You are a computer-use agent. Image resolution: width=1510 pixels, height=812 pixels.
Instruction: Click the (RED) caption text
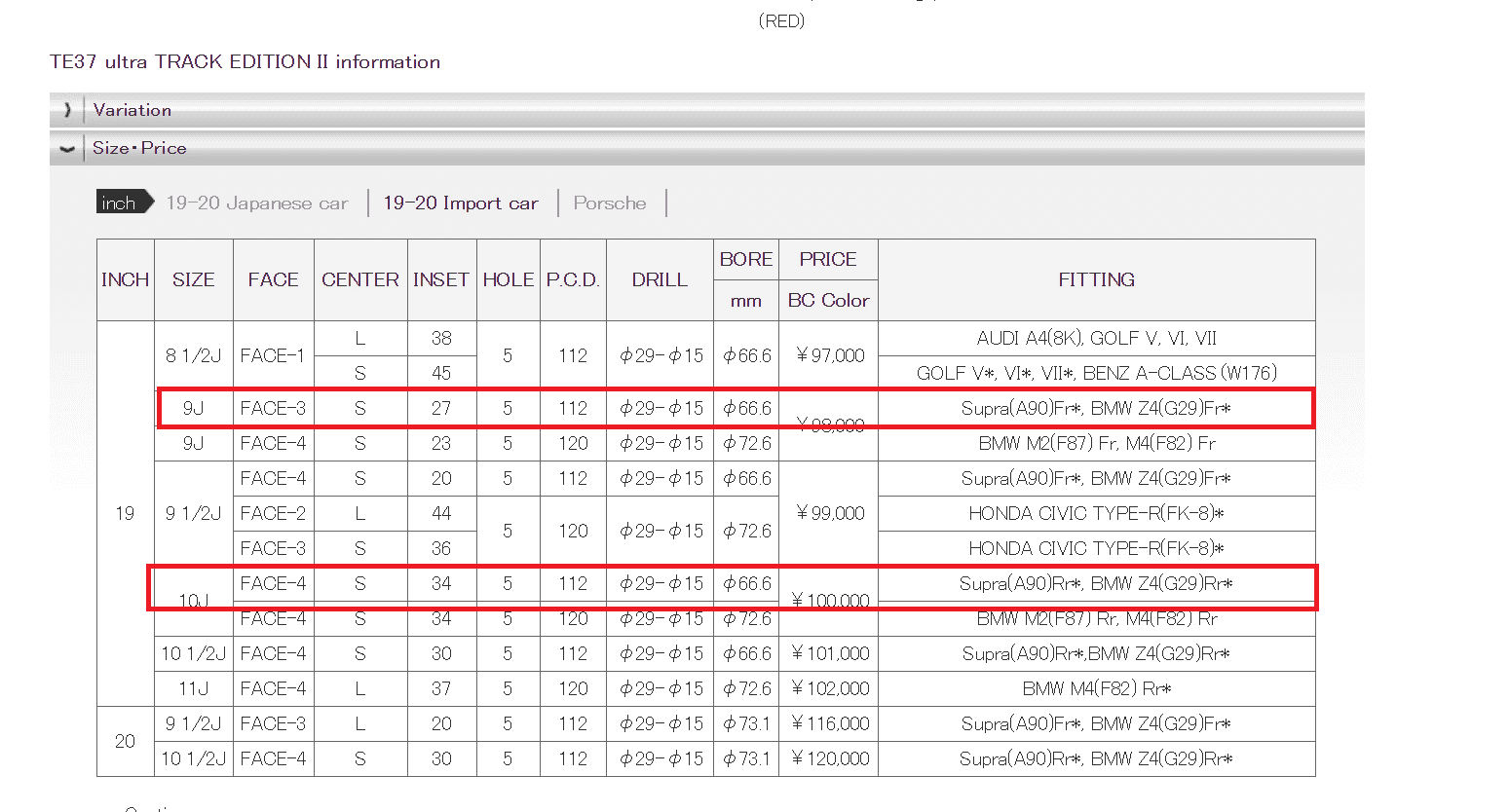781,20
